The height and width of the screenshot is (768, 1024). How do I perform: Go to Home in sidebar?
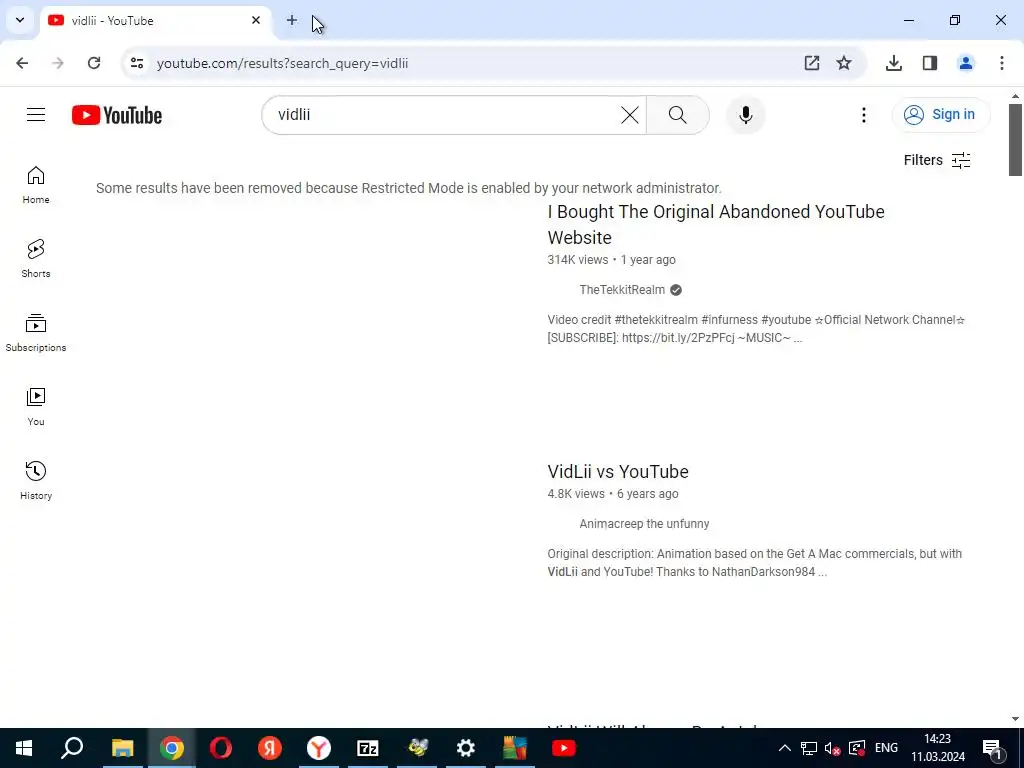(x=36, y=185)
